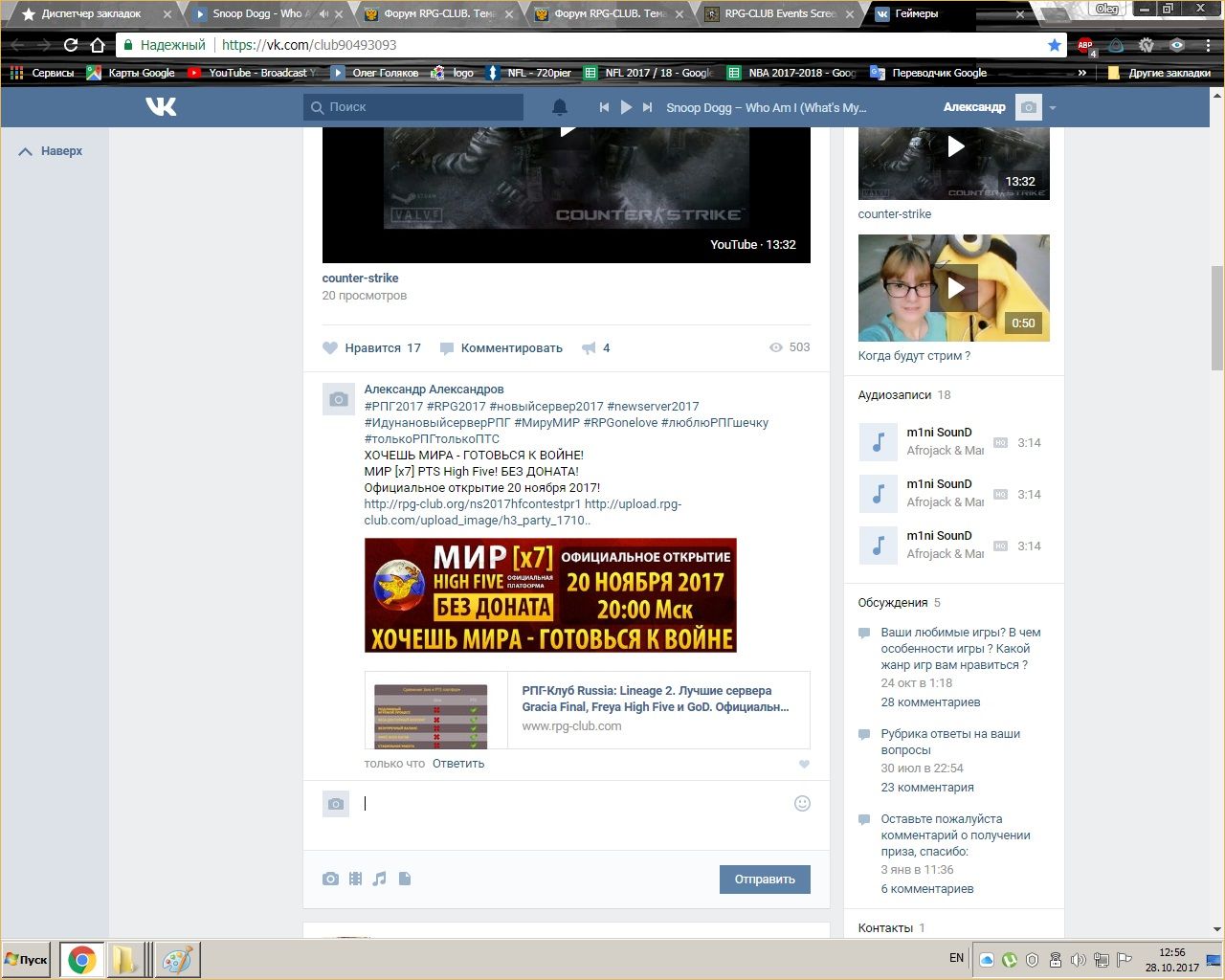Share the post using the megaphone icon
Screen dimensions: 1225x980
590,348
